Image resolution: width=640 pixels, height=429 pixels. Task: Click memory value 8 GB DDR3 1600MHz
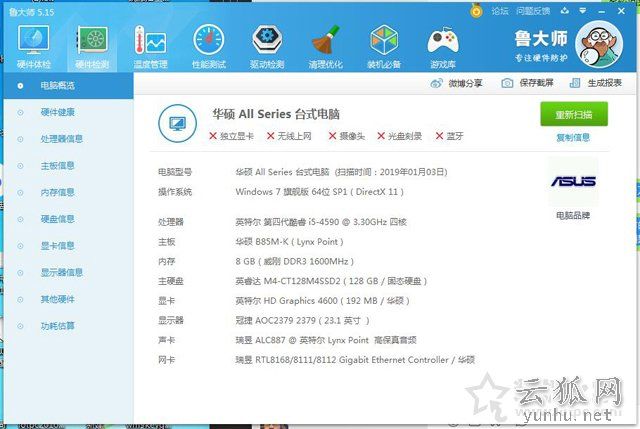295,262
